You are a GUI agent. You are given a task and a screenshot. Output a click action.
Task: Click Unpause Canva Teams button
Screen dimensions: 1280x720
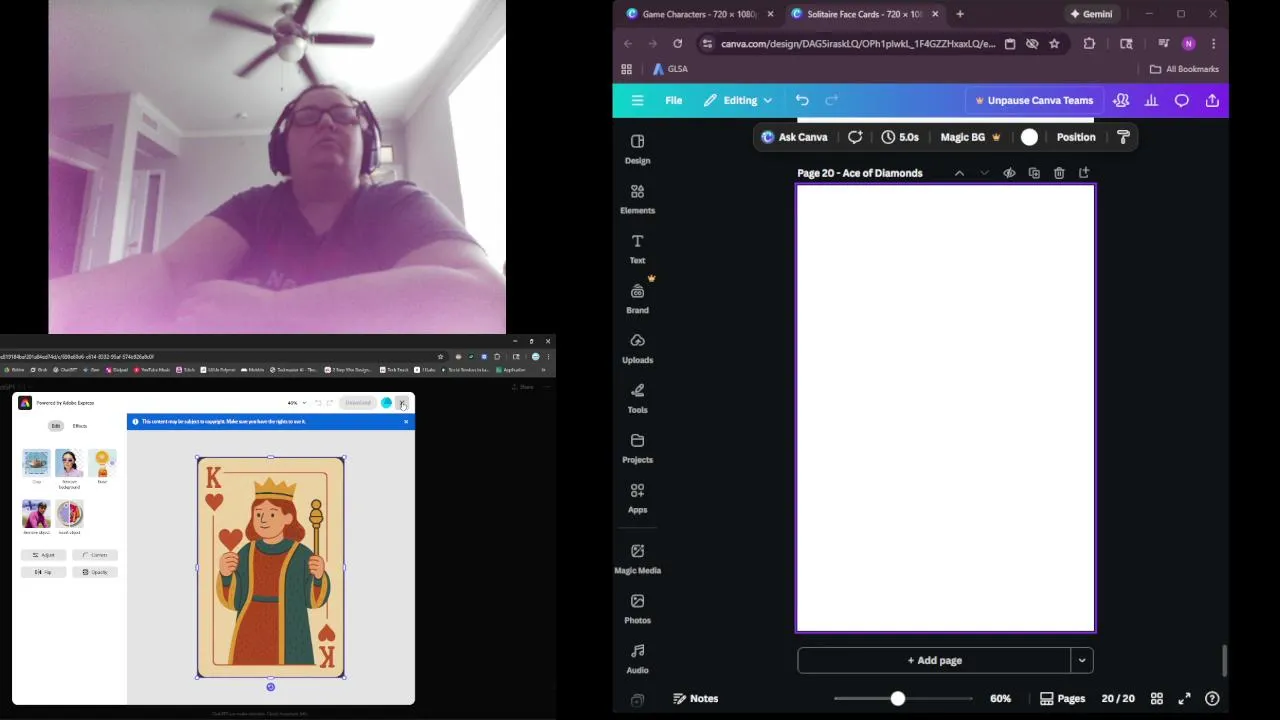pos(1034,100)
